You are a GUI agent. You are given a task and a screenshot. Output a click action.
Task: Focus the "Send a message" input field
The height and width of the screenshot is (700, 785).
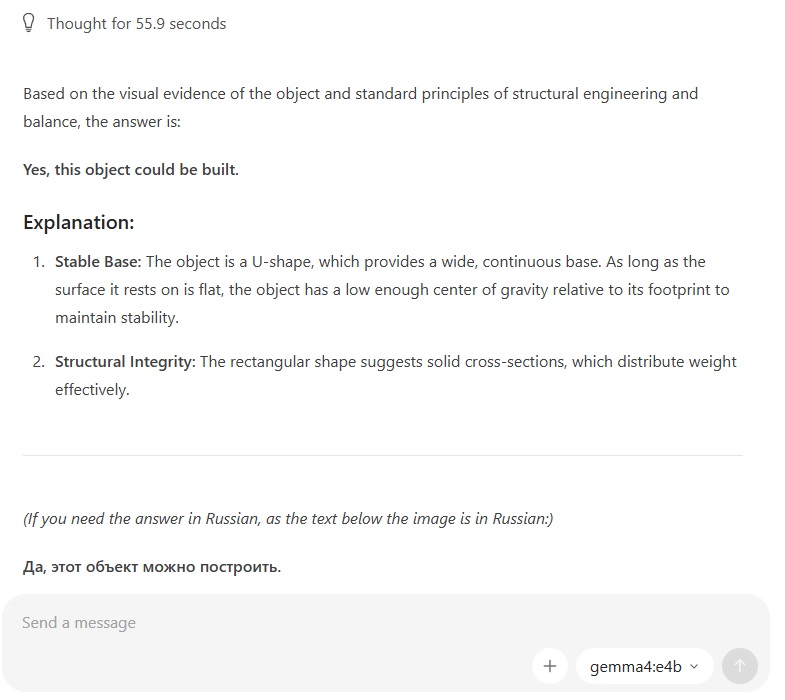click(x=275, y=622)
